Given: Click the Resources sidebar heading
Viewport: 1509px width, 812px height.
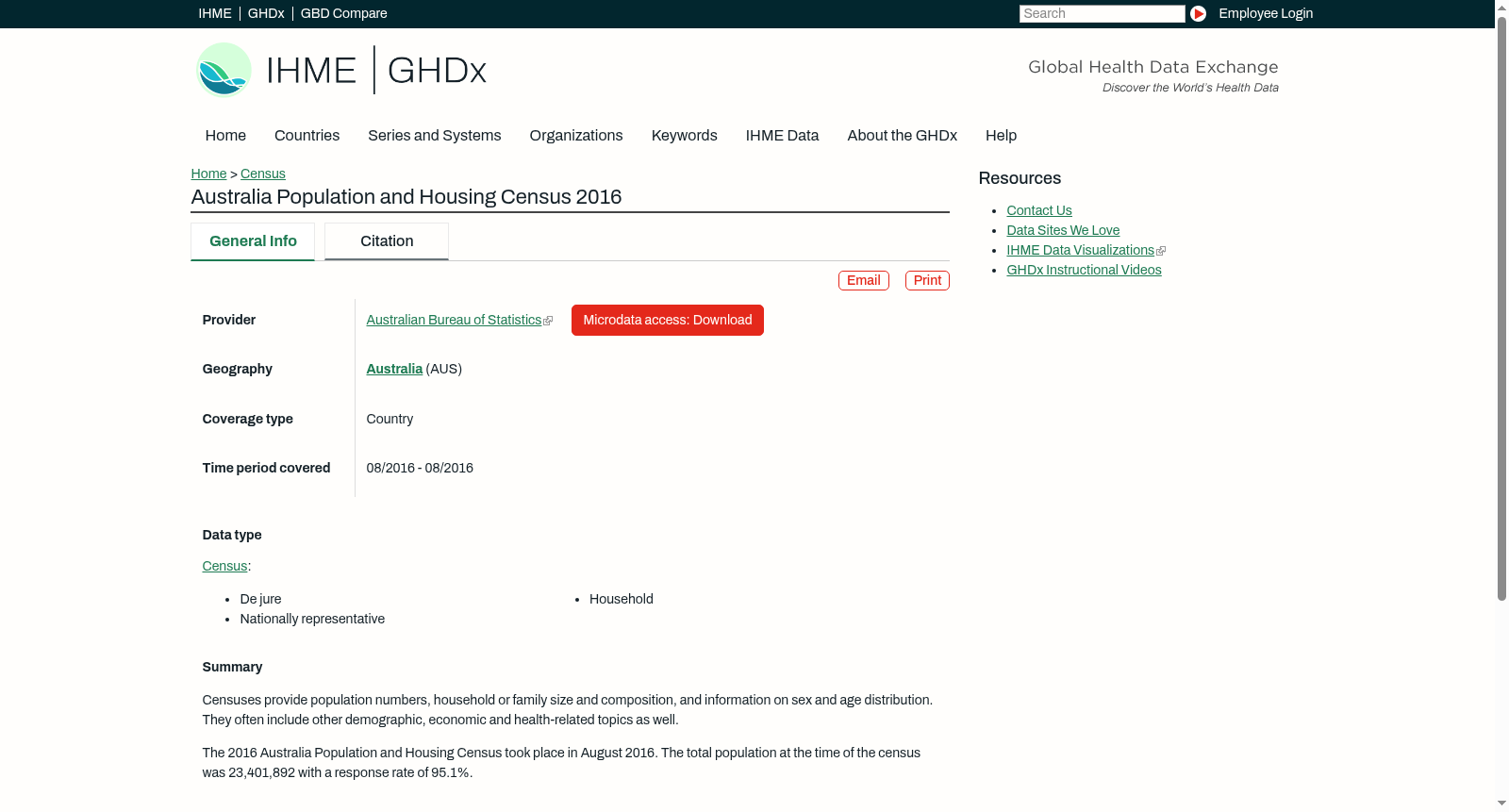Looking at the screenshot, I should pos(1020,178).
